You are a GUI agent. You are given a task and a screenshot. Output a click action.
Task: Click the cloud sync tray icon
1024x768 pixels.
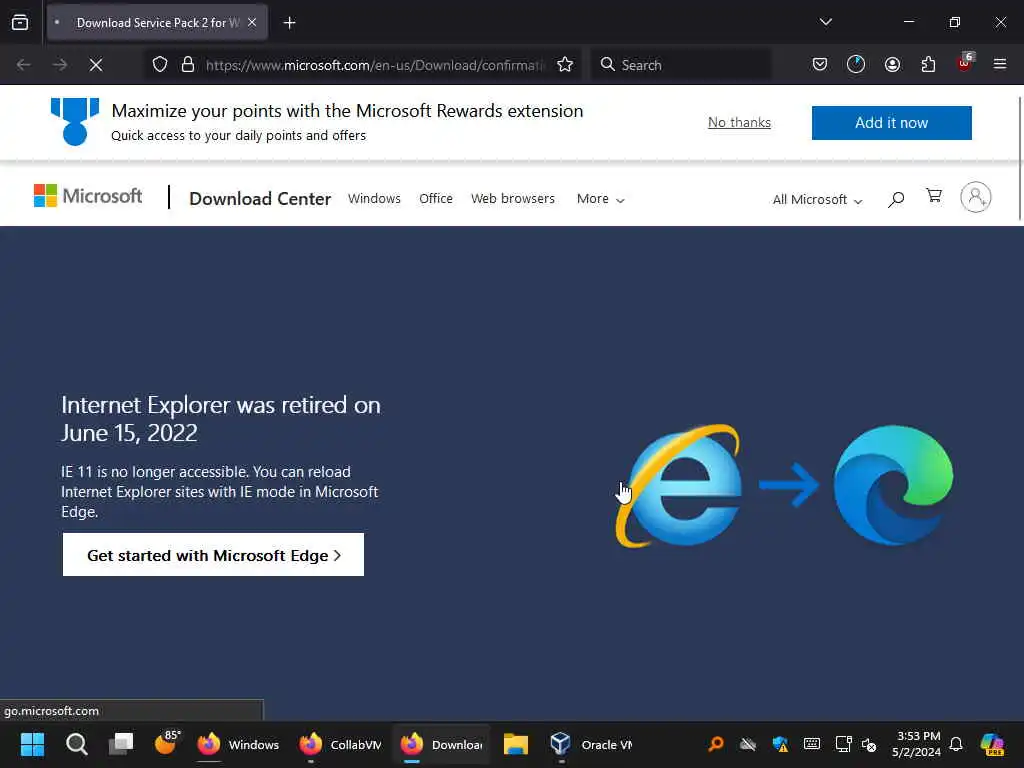748,744
